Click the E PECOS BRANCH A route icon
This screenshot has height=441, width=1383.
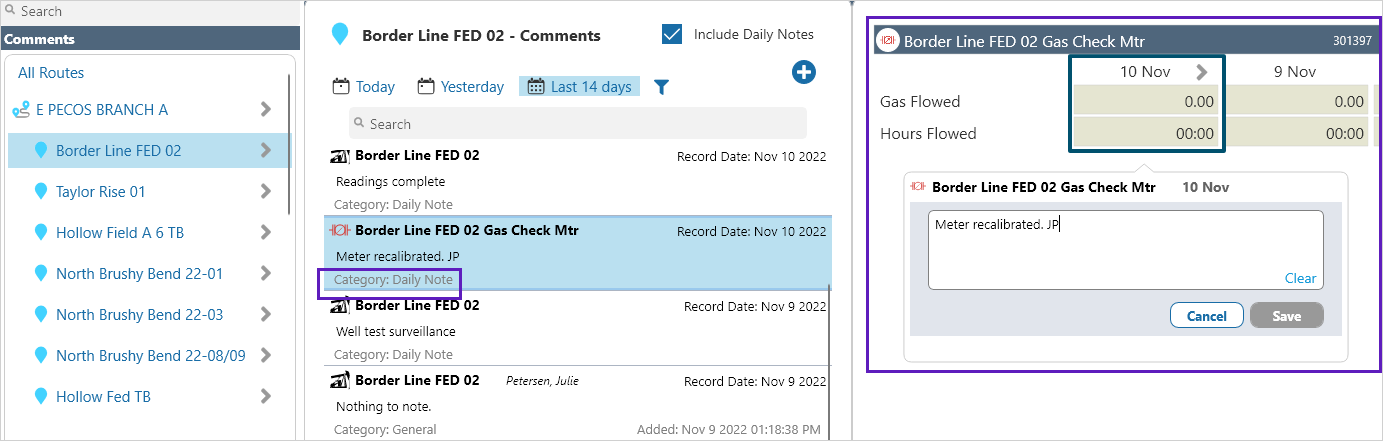click(x=20, y=110)
